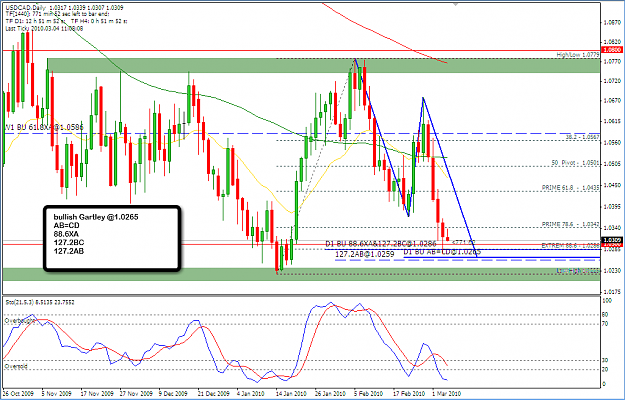Click the black 1.0309 current price tag
Image resolution: width=625 pixels, height=400 pixels.
[612, 240]
